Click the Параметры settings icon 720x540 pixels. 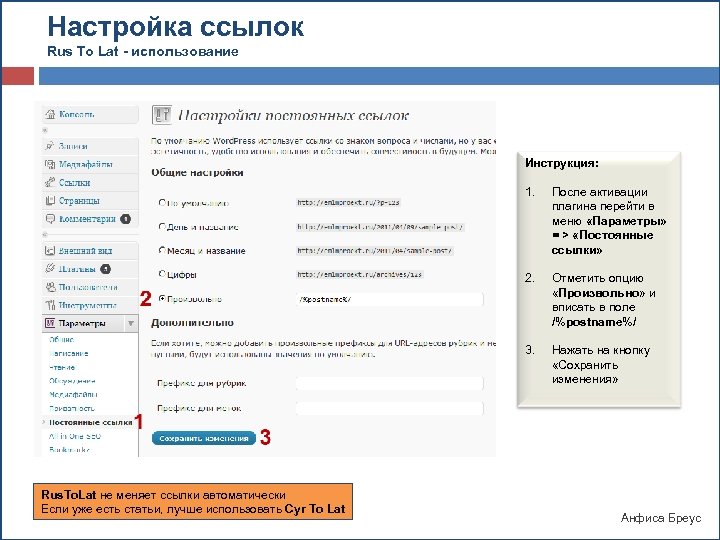click(x=50, y=323)
